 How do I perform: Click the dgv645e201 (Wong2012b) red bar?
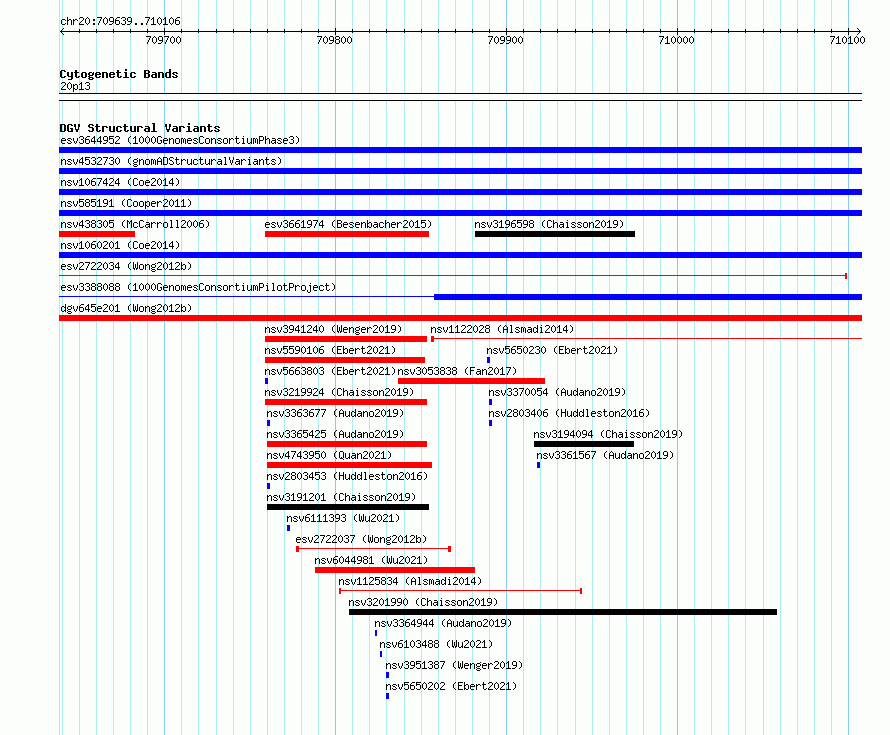(460, 318)
